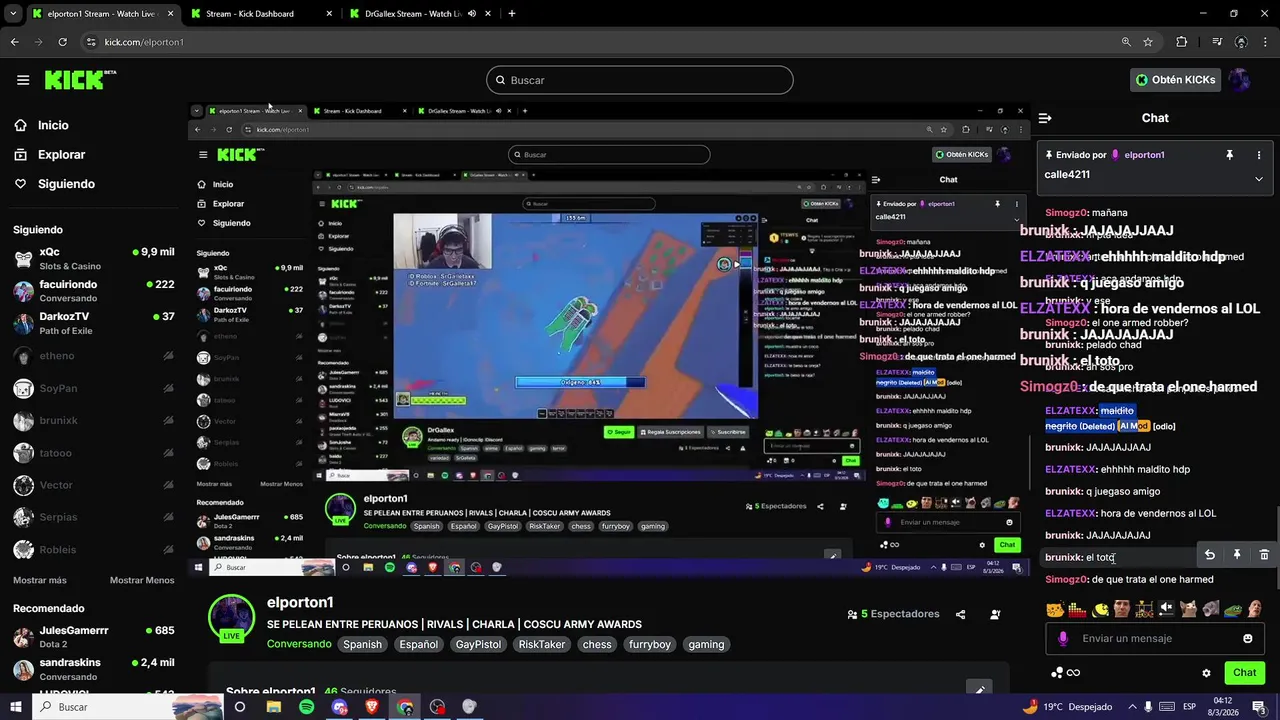Reload the kick.com page
Viewport: 1280px width, 720px height.
(63, 42)
